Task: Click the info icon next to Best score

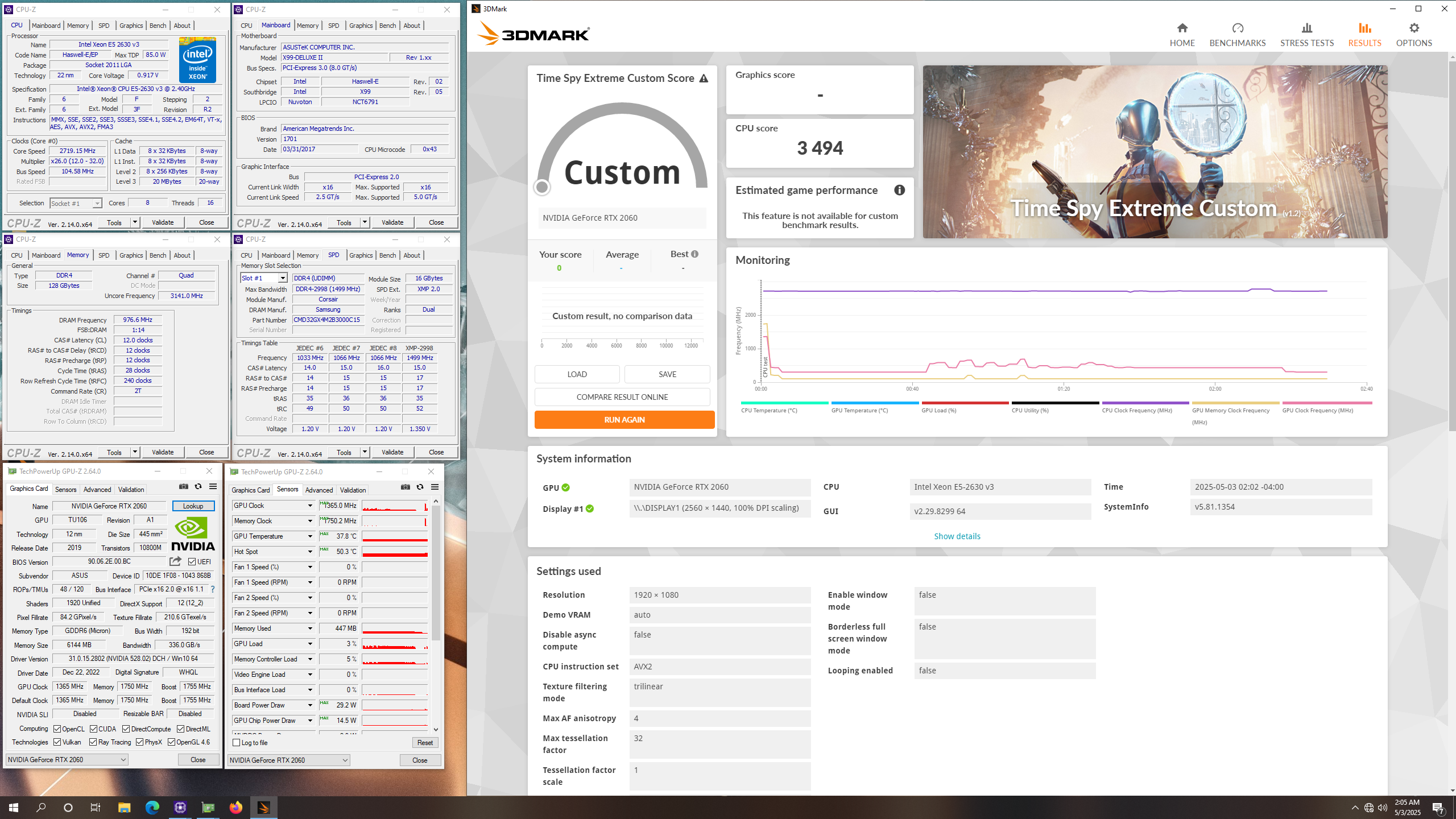Action: click(694, 254)
